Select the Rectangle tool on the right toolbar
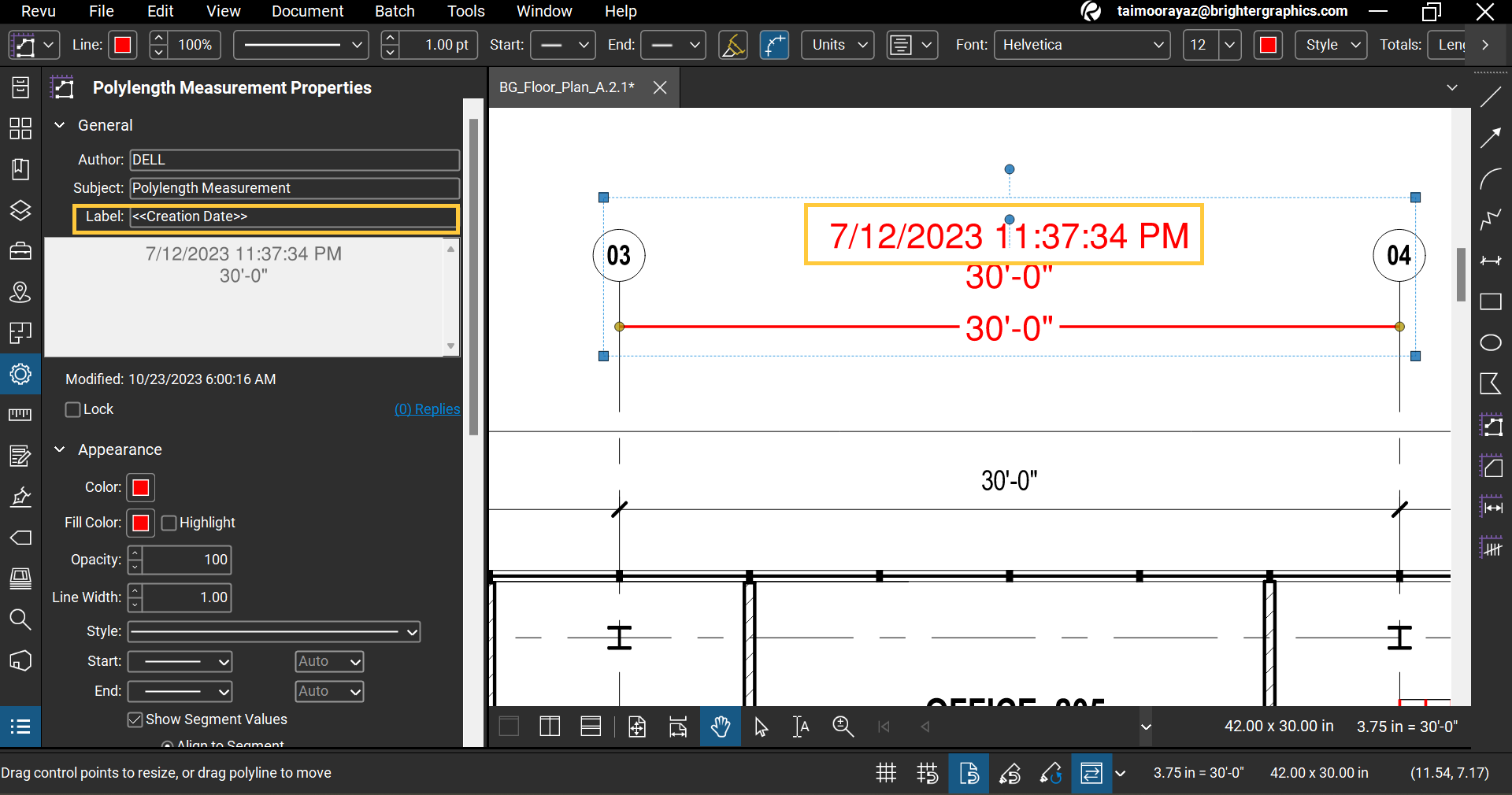 point(1491,302)
